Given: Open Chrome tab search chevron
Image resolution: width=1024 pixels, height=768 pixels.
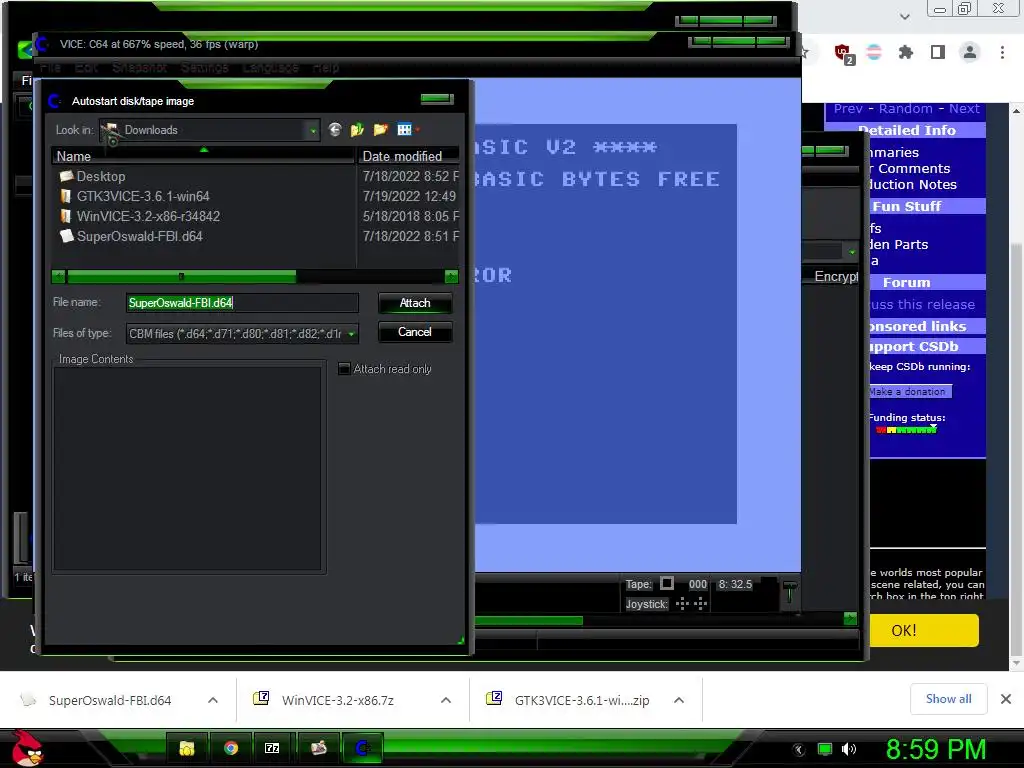Looking at the screenshot, I should [904, 16].
